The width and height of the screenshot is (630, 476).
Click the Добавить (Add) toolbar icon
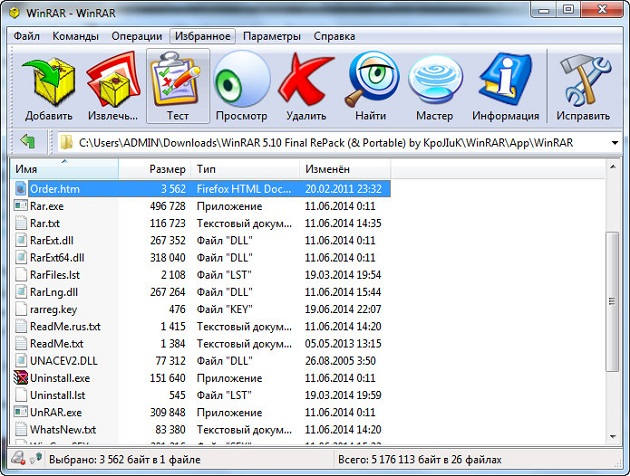click(x=49, y=82)
